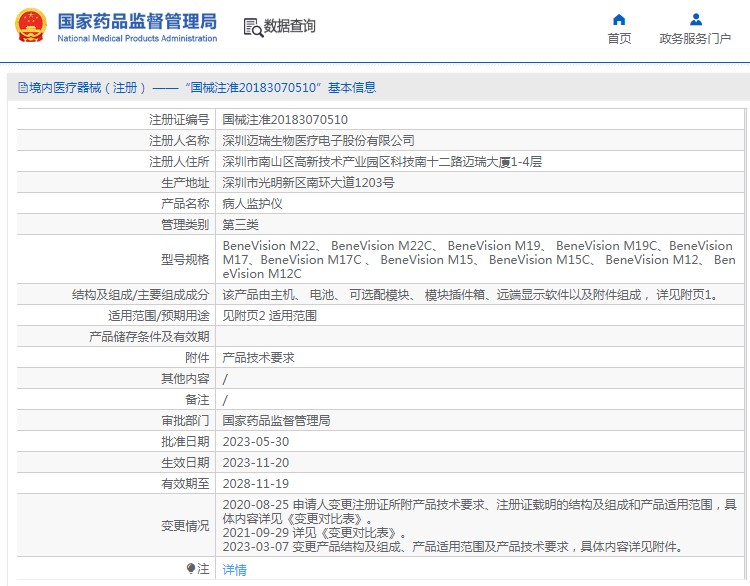Screen dimensions: 750x586
Task: Select the 注册证编号 label
Action: point(179,120)
